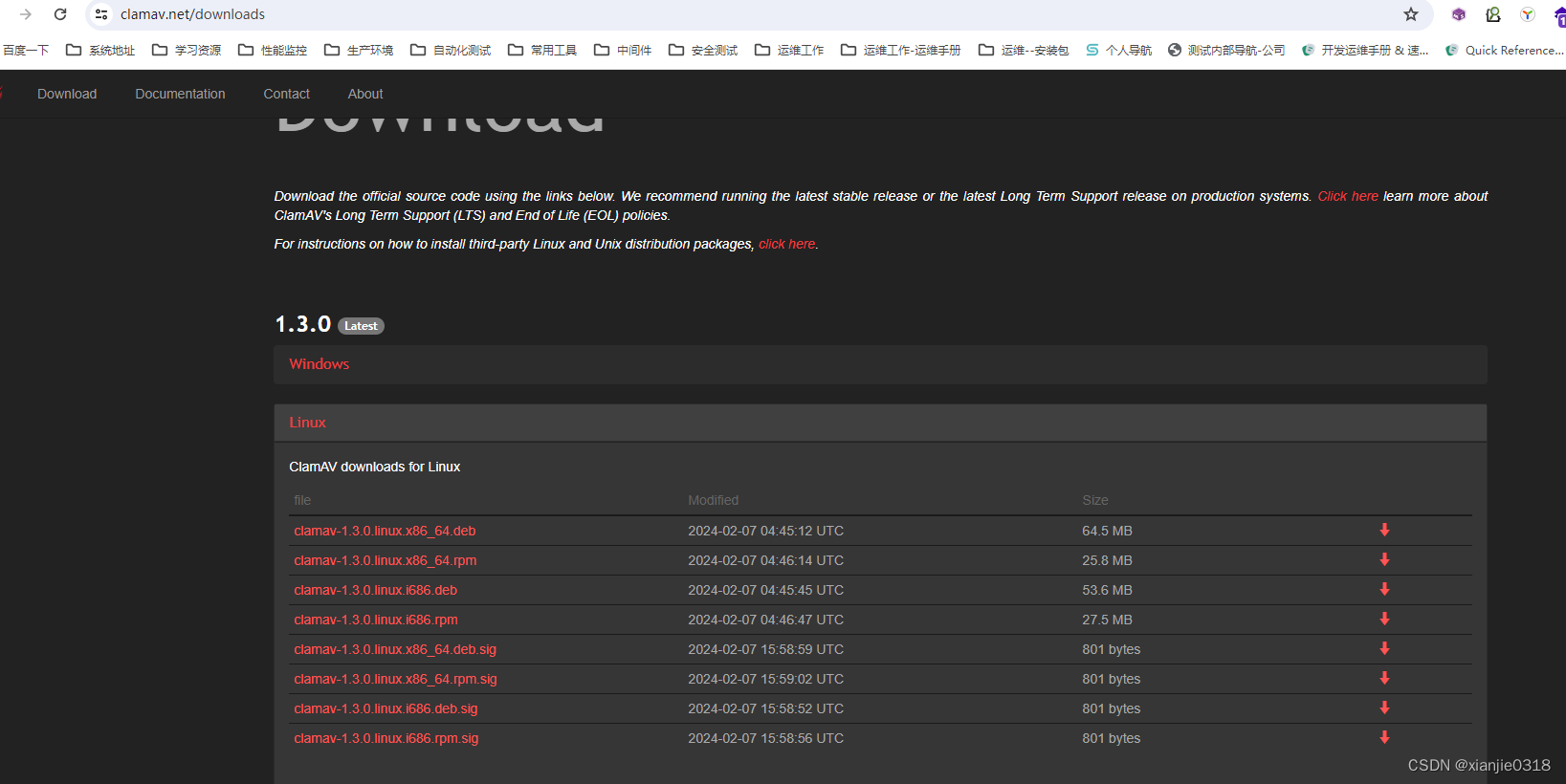Reload the page with the refresh icon
The height and width of the screenshot is (784, 1566).
(60, 14)
